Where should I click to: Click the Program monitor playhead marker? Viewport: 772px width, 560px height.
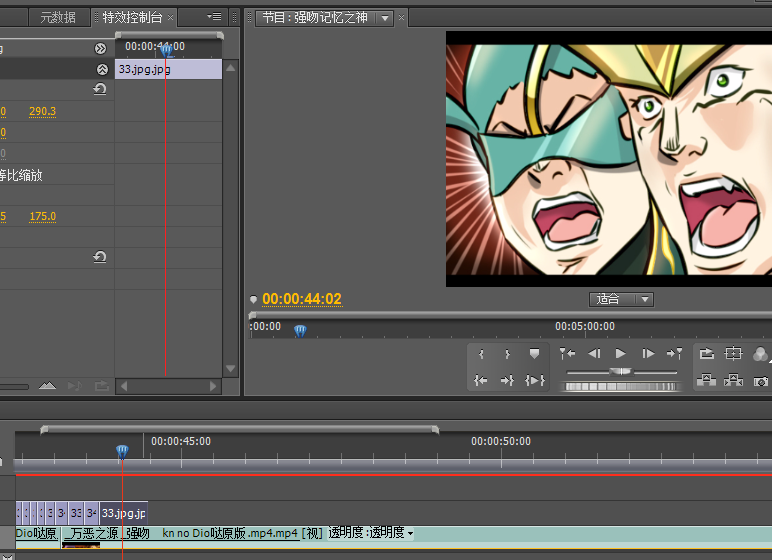300,330
